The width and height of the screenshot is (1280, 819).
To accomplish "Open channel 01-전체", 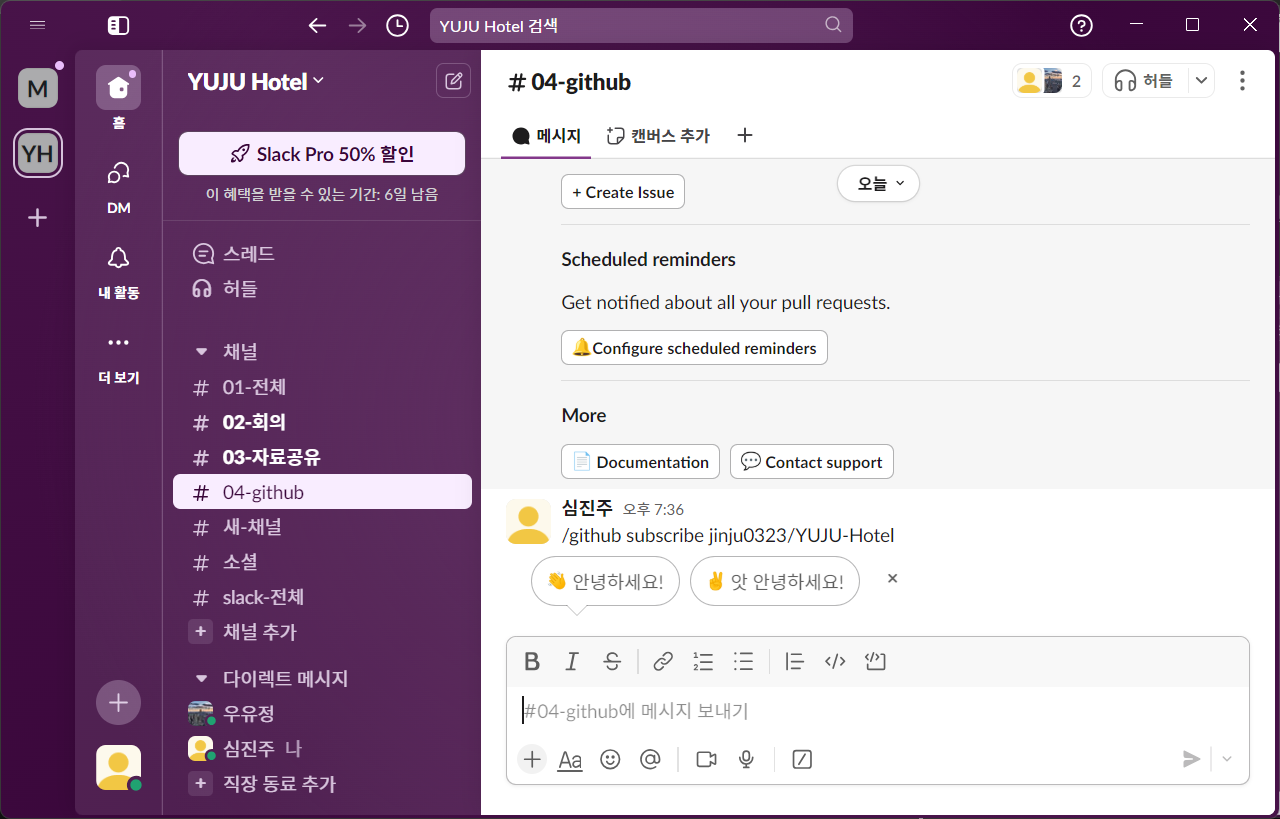I will [322, 387].
